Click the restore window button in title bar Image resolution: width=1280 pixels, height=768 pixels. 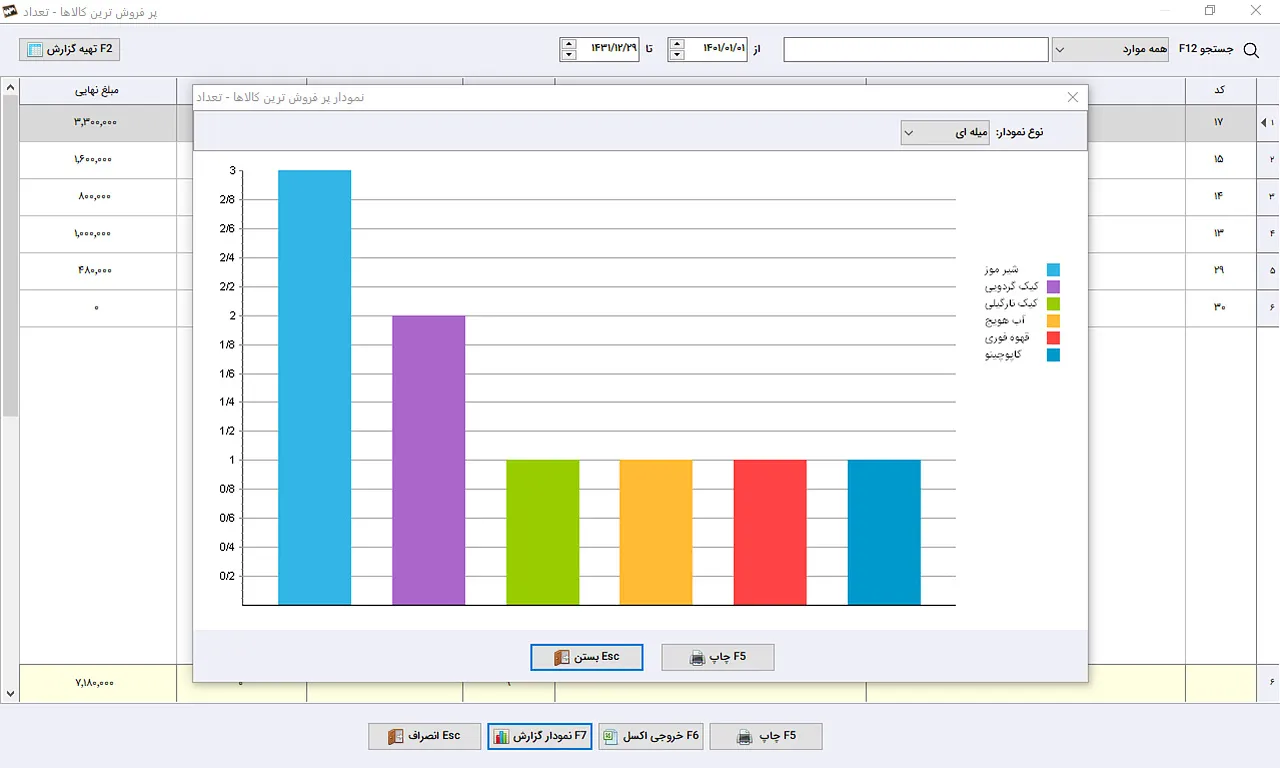1210,11
